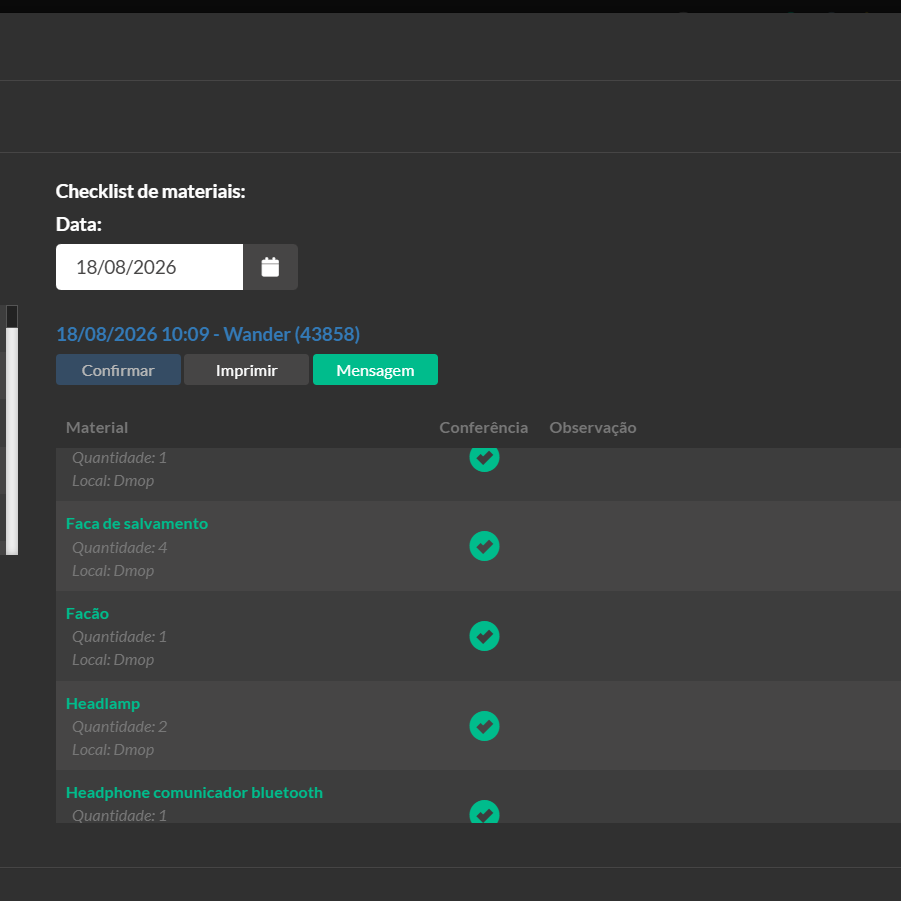Click the Headlamp conference checkmark icon
The width and height of the screenshot is (901, 901).
tap(484, 726)
